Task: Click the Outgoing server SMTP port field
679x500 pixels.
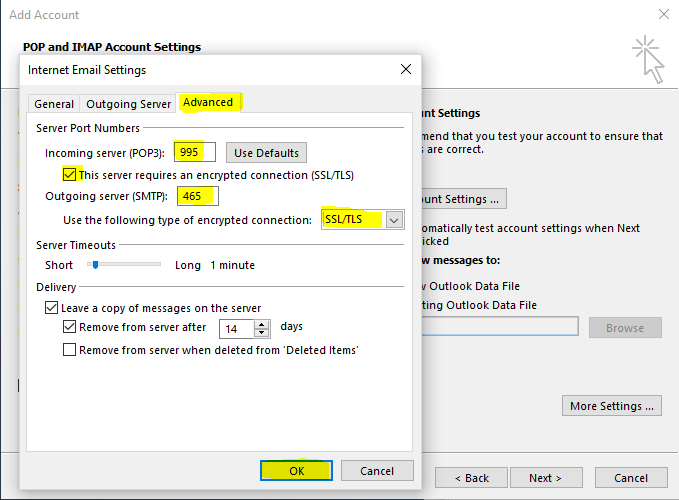Action: [196, 196]
